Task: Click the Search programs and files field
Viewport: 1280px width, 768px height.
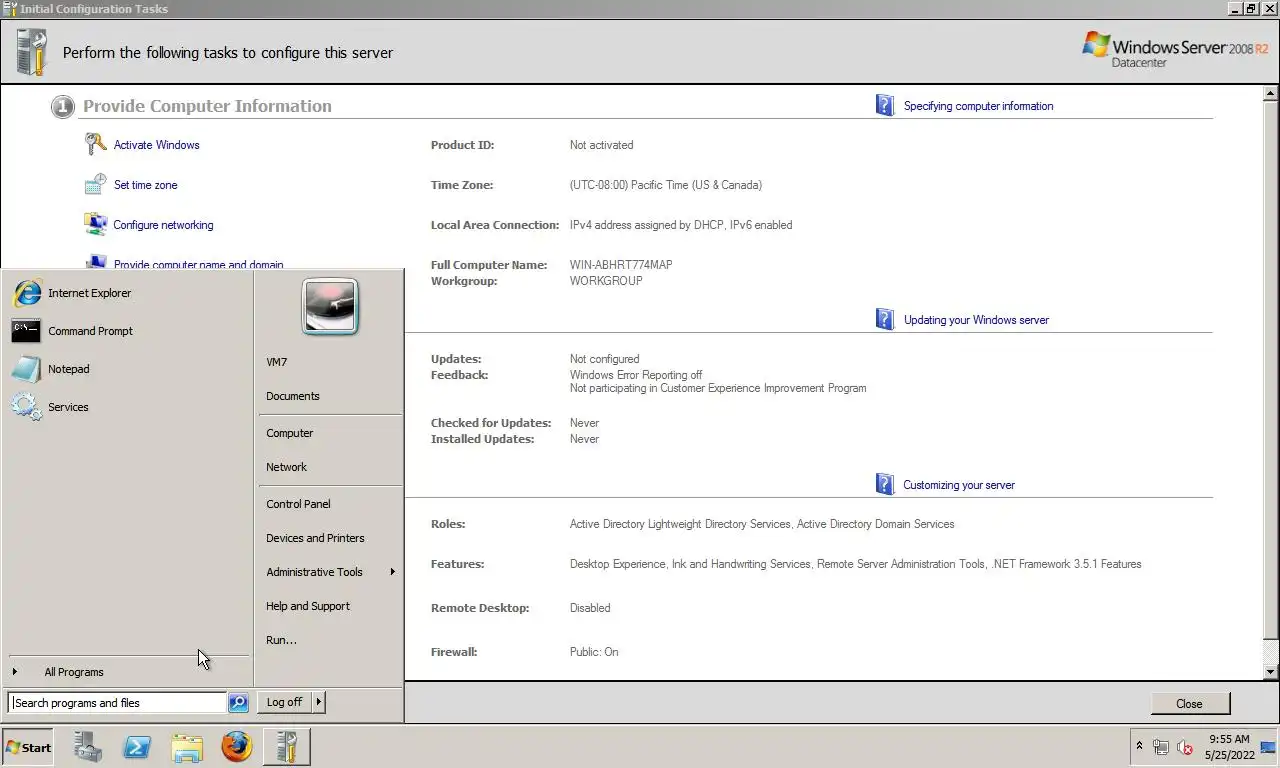Action: click(118, 703)
